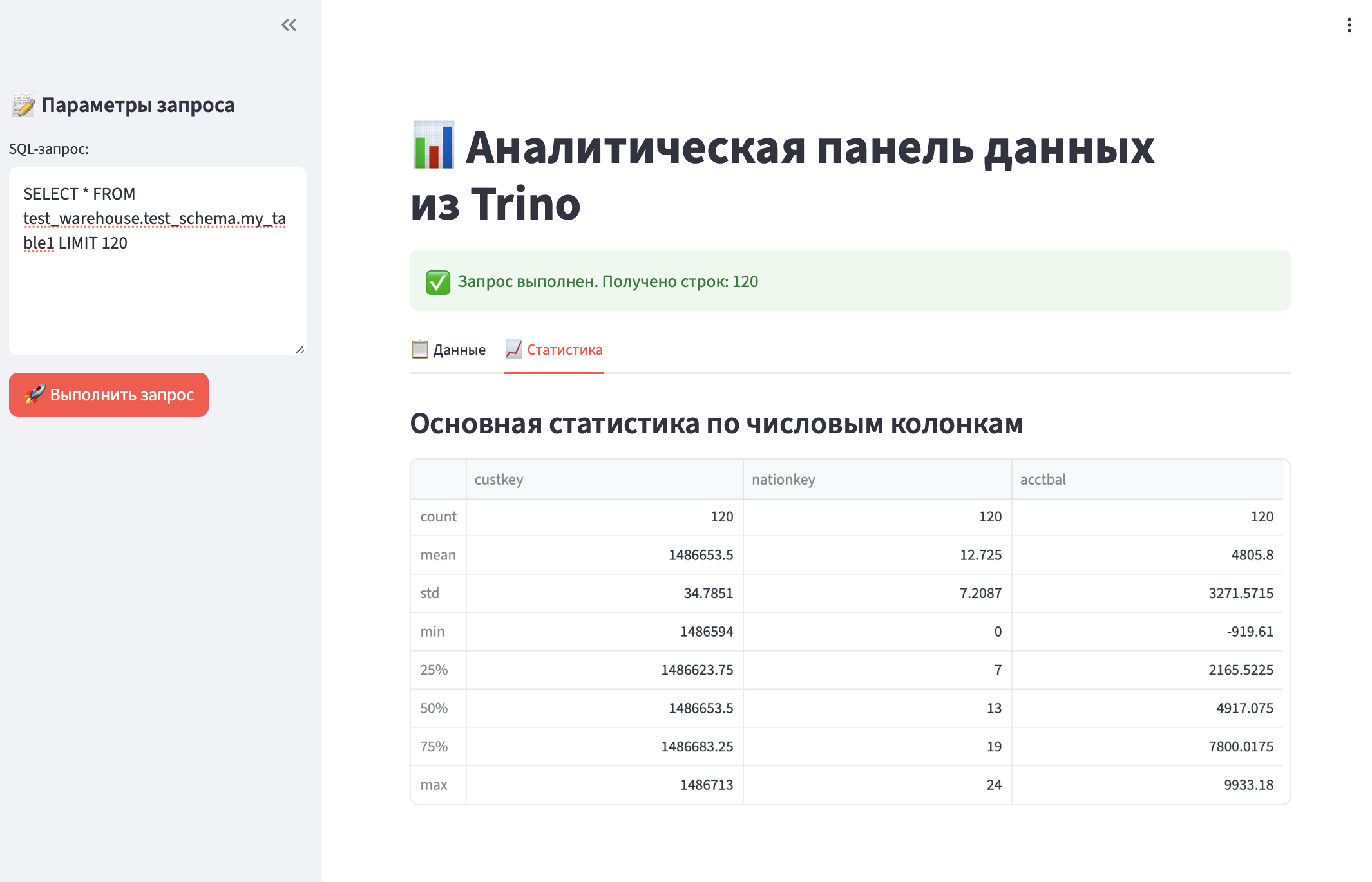
Task: Click inside the SQL-запрос text area
Action: [157, 290]
